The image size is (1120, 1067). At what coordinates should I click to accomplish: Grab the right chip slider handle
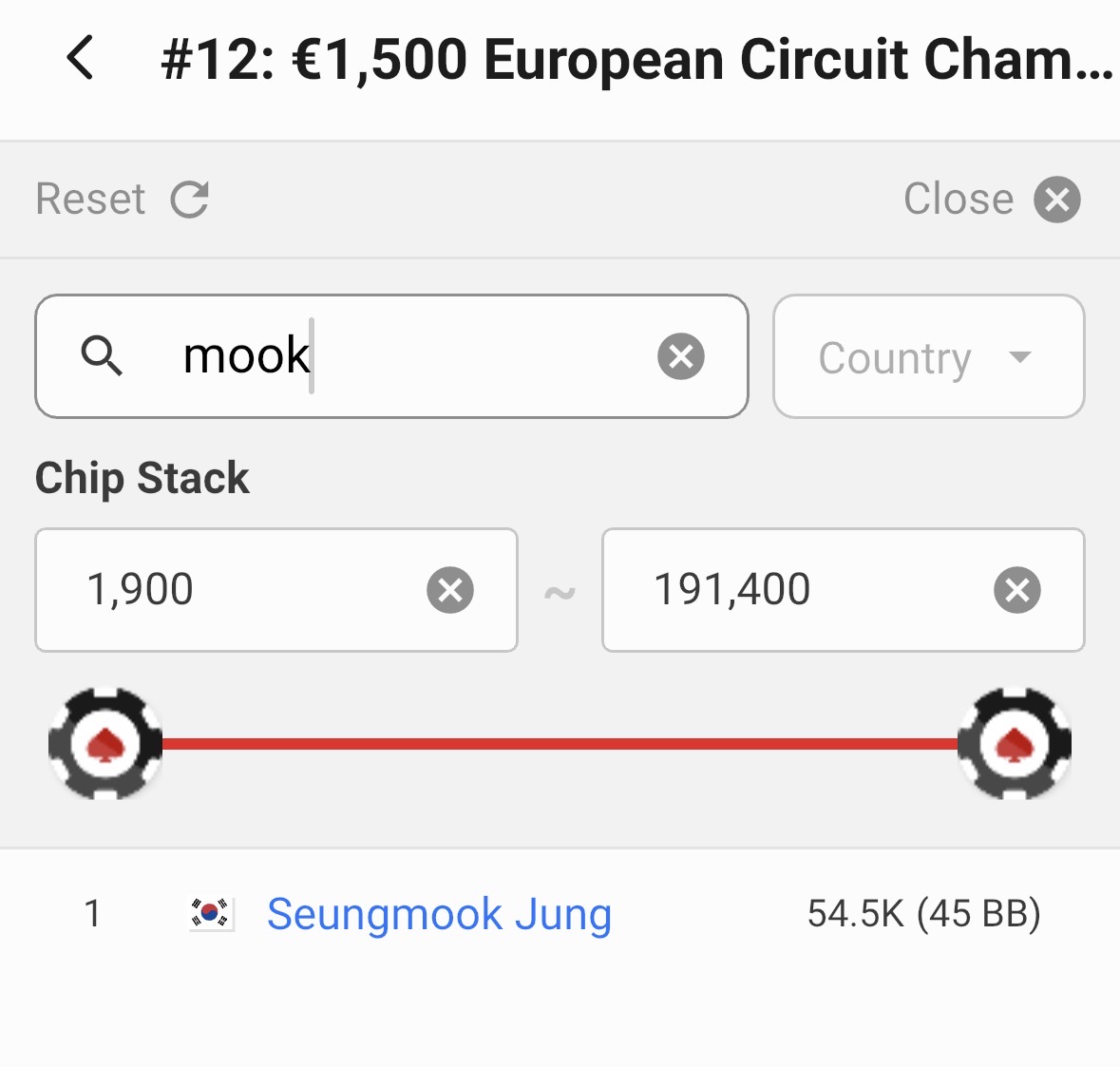tap(1015, 744)
